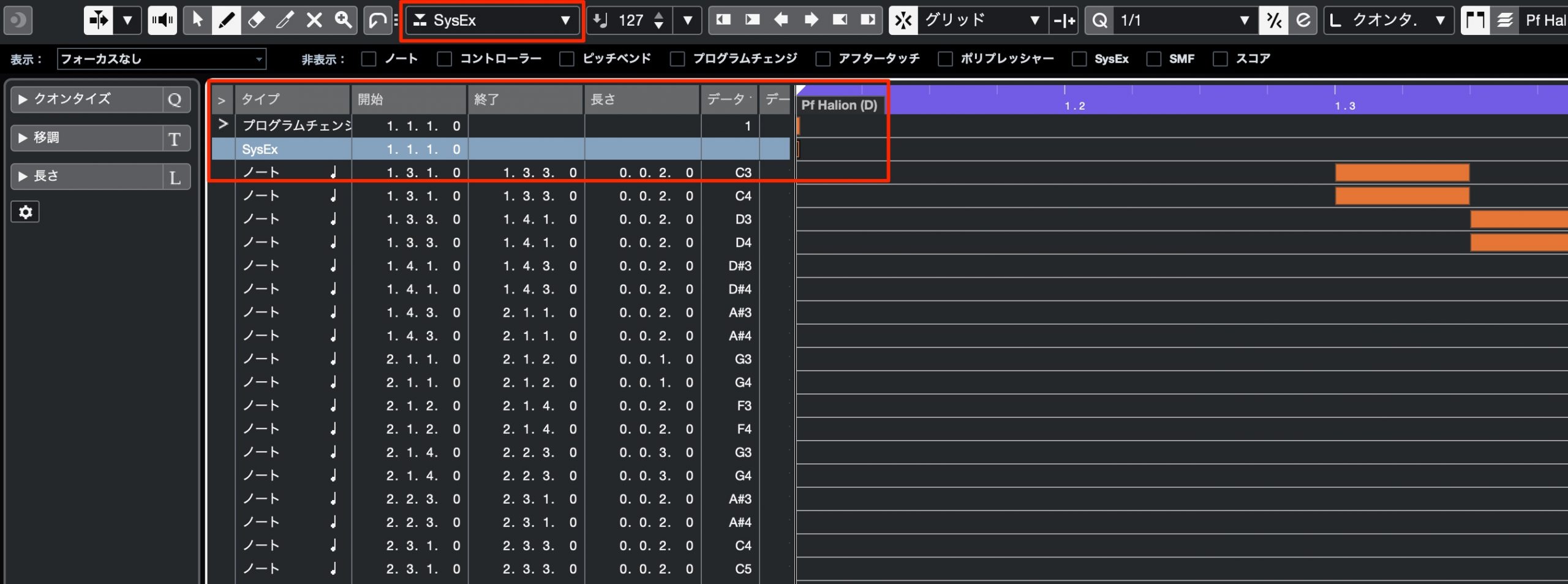
Task: Click the Move Left arrow nudge icon
Action: pyautogui.click(x=781, y=20)
